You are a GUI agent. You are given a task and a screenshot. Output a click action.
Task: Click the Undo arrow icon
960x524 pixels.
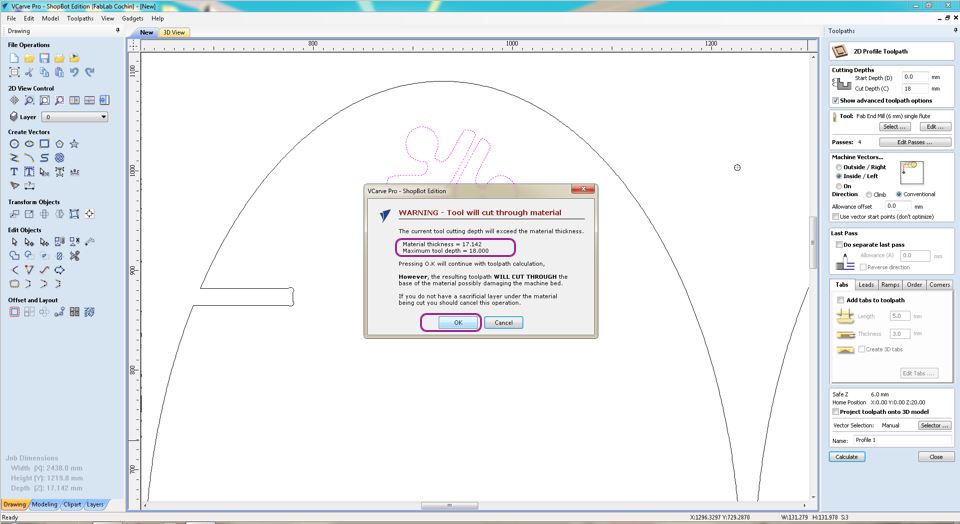click(x=74, y=72)
